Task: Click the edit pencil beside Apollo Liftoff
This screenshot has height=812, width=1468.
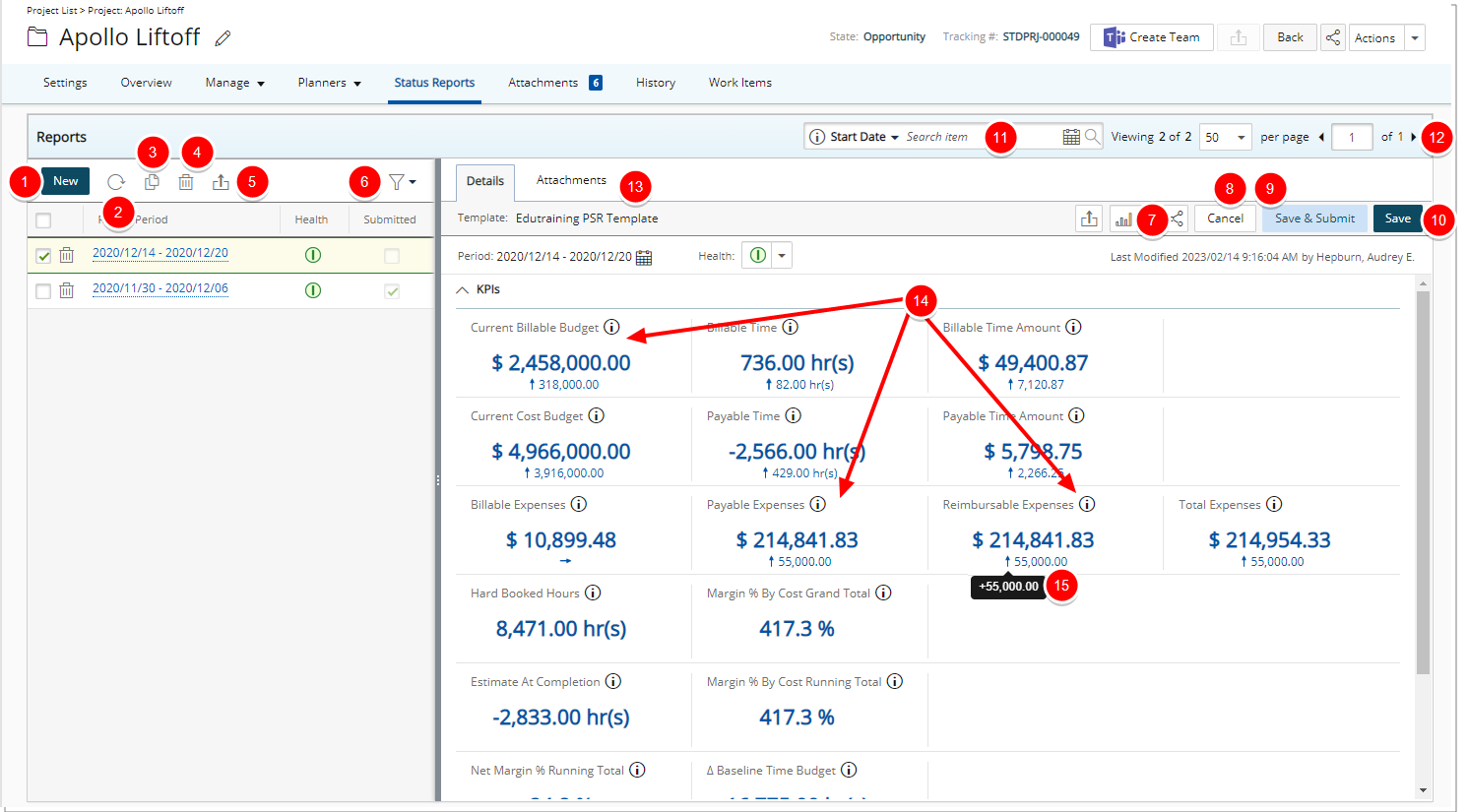Action: tap(223, 38)
